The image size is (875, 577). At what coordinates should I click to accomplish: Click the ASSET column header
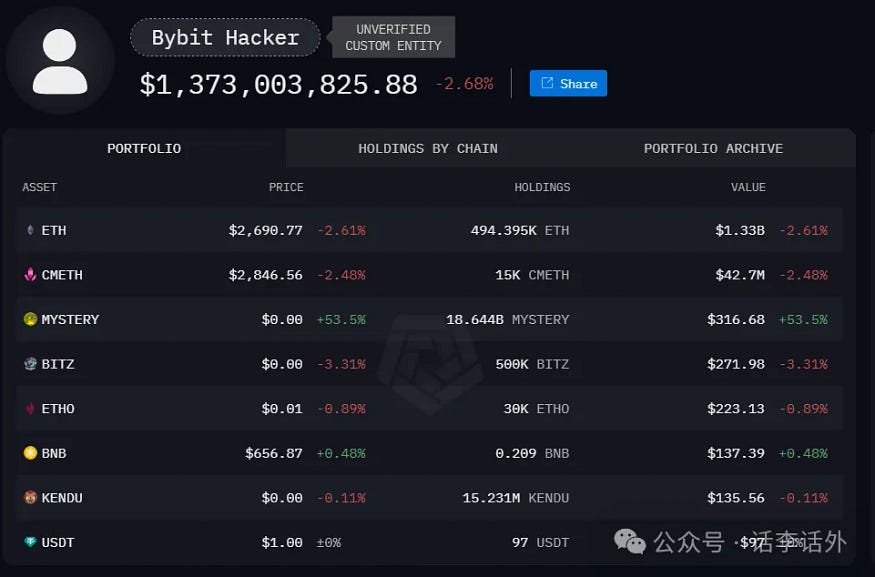click(40, 187)
